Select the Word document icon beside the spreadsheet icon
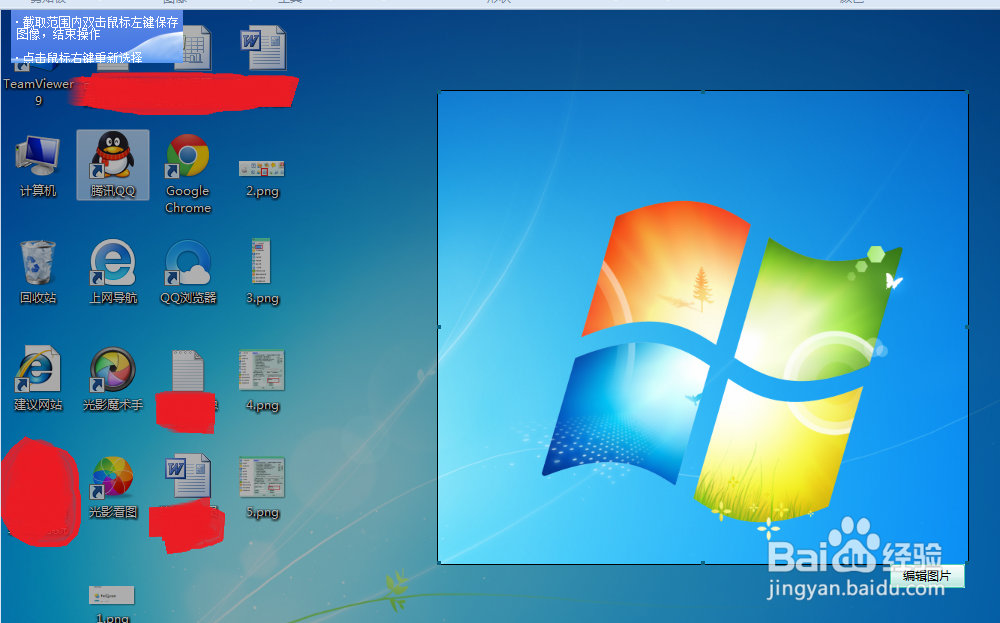 (263, 48)
